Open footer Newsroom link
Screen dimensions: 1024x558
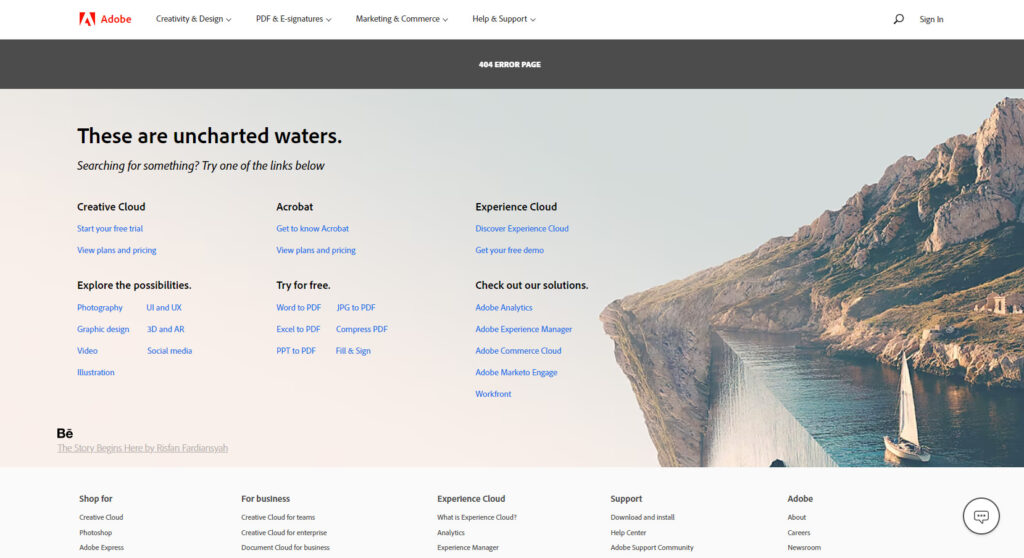tap(804, 548)
